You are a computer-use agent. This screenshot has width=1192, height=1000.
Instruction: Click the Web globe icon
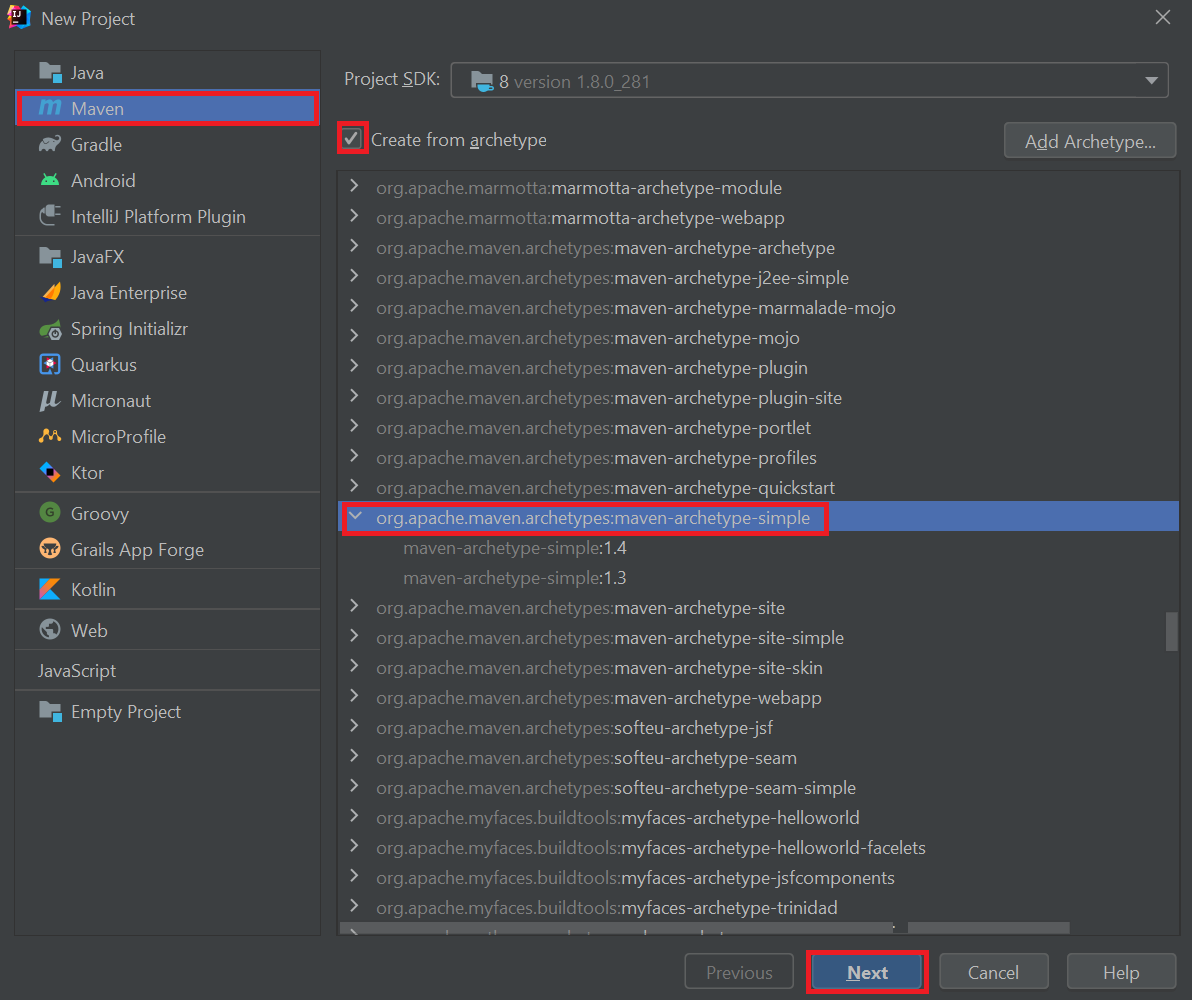click(x=50, y=630)
